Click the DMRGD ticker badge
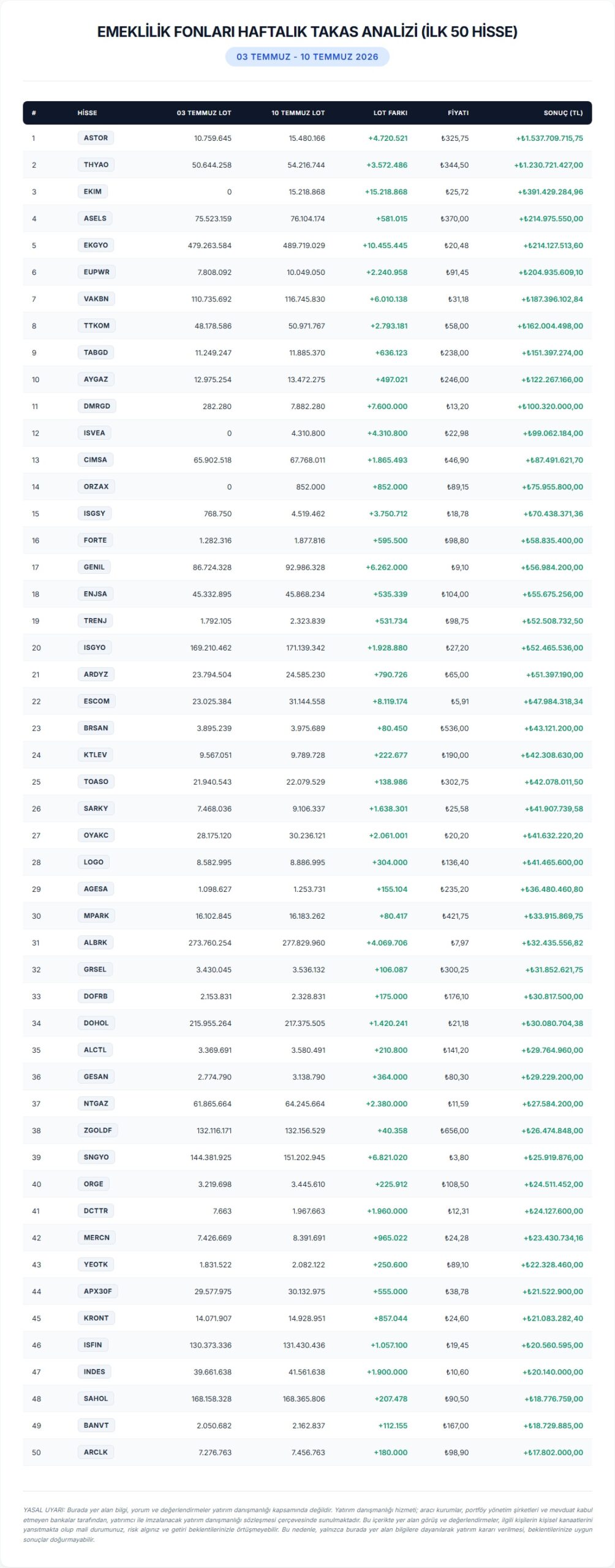Viewport: 615px width, 1568px height. click(x=97, y=406)
